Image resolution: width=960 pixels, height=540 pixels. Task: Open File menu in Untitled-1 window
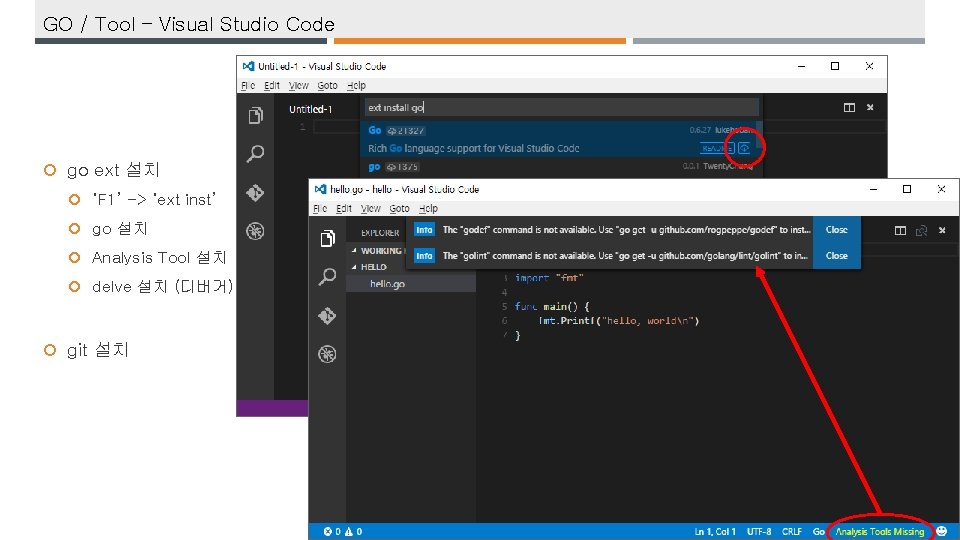(248, 85)
